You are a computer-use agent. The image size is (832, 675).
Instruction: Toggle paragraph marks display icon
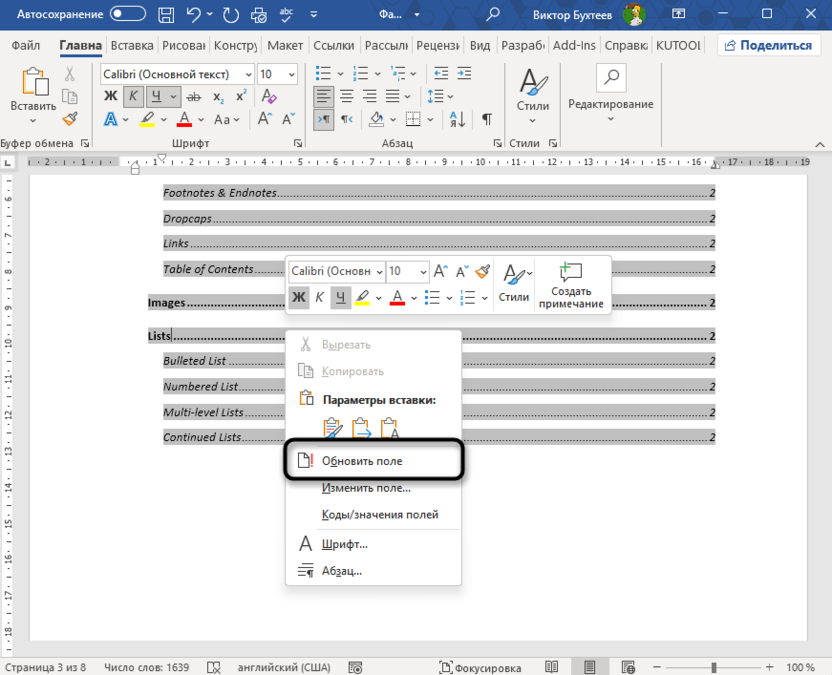coord(486,118)
